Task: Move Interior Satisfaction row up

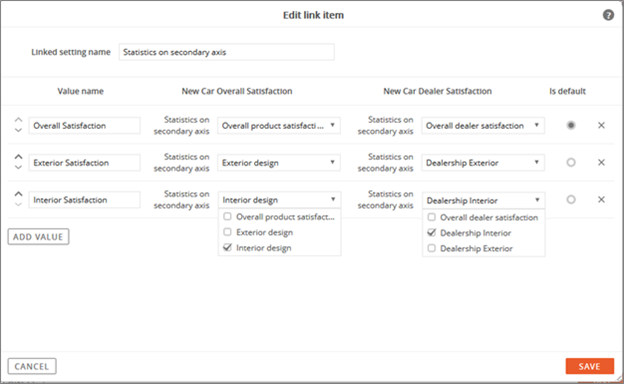Action: point(18,194)
